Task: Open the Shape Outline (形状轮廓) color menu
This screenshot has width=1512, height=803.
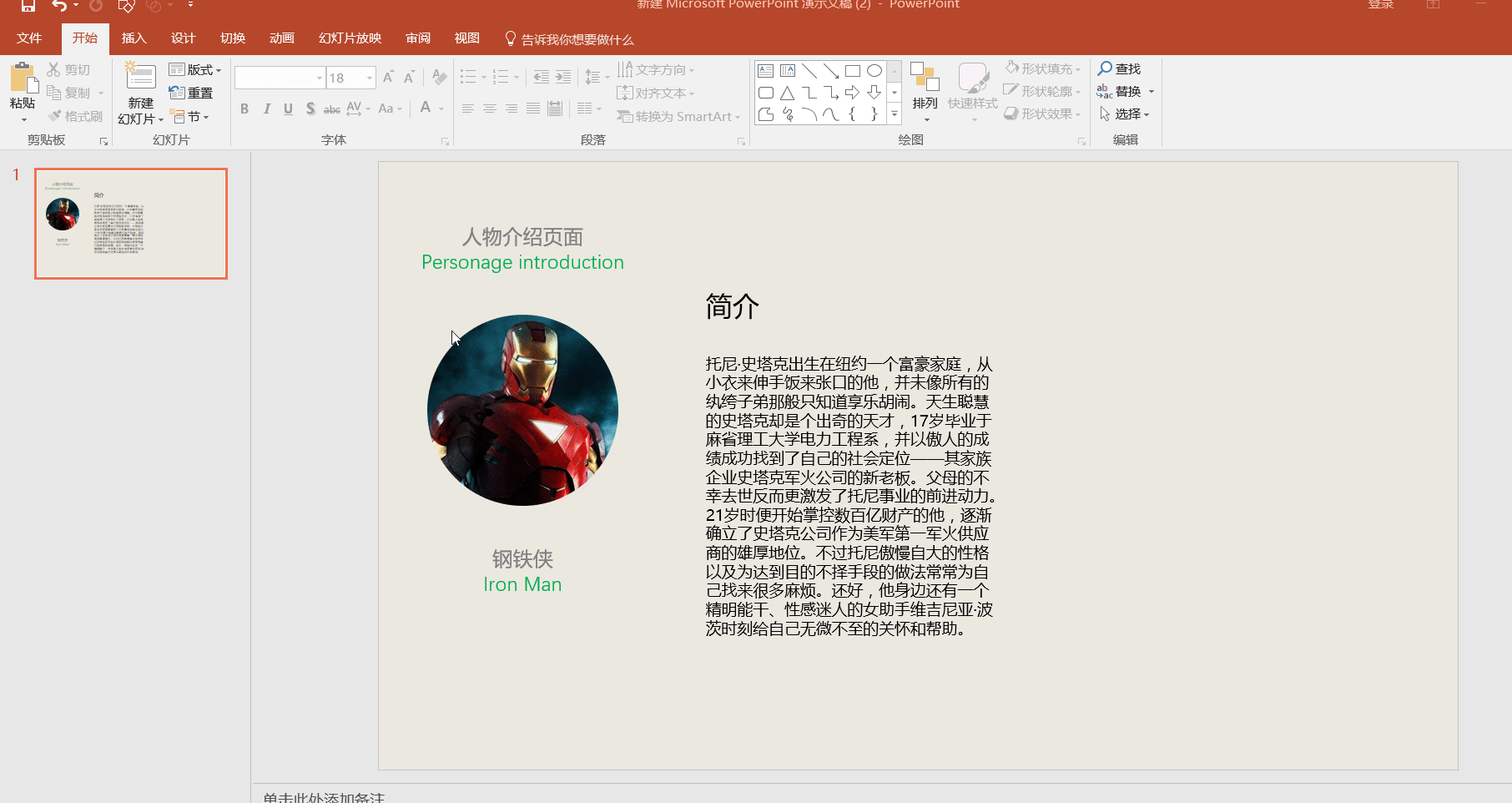Action: click(1043, 91)
